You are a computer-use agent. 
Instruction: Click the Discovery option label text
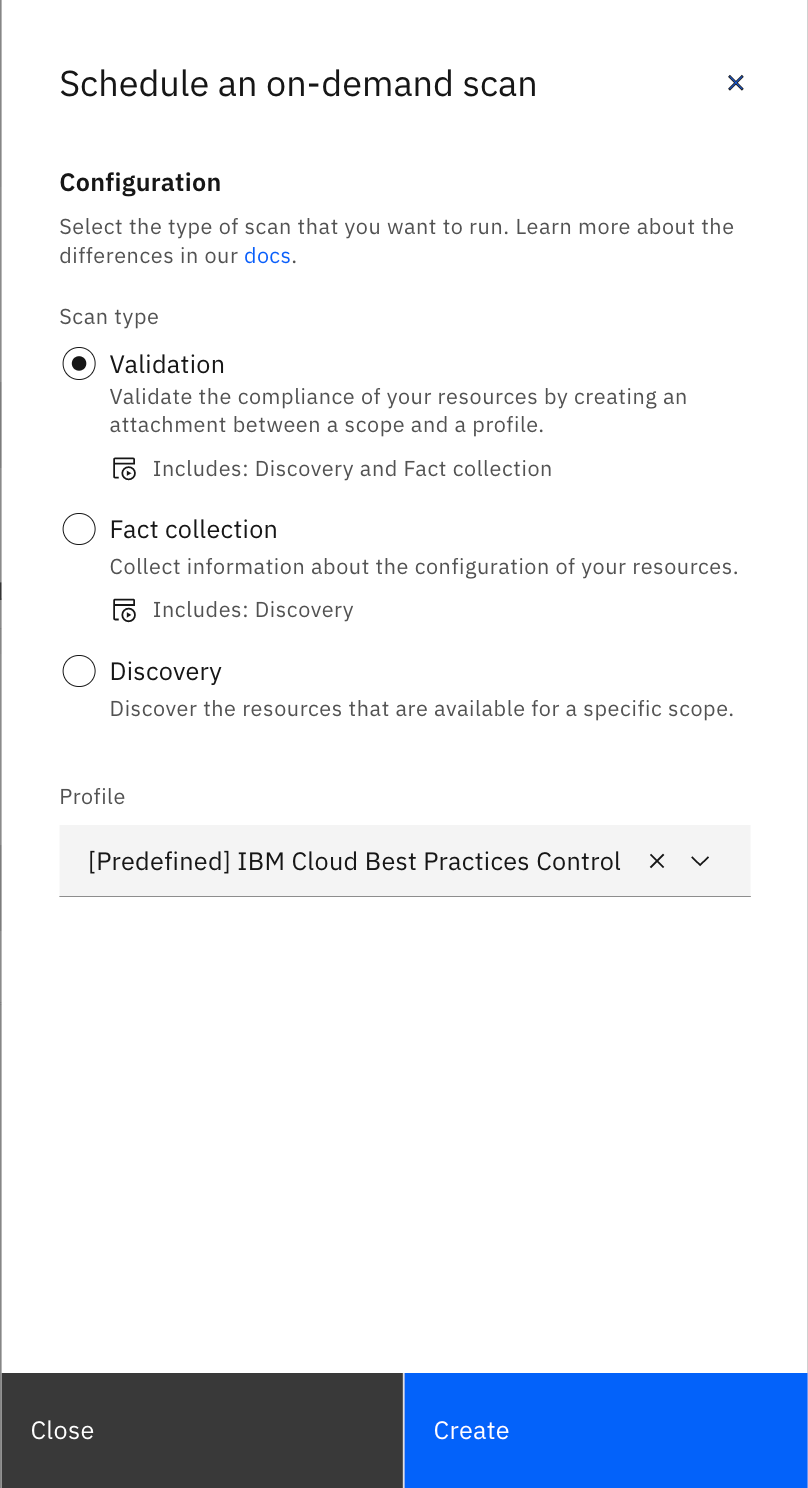pyautogui.click(x=166, y=671)
